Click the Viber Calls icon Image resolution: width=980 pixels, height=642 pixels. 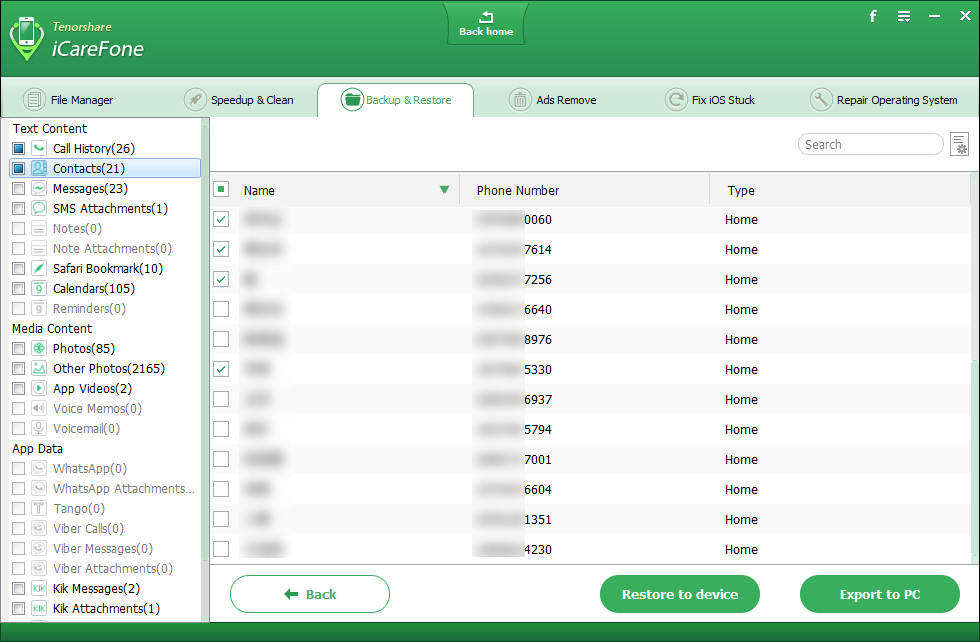39,528
